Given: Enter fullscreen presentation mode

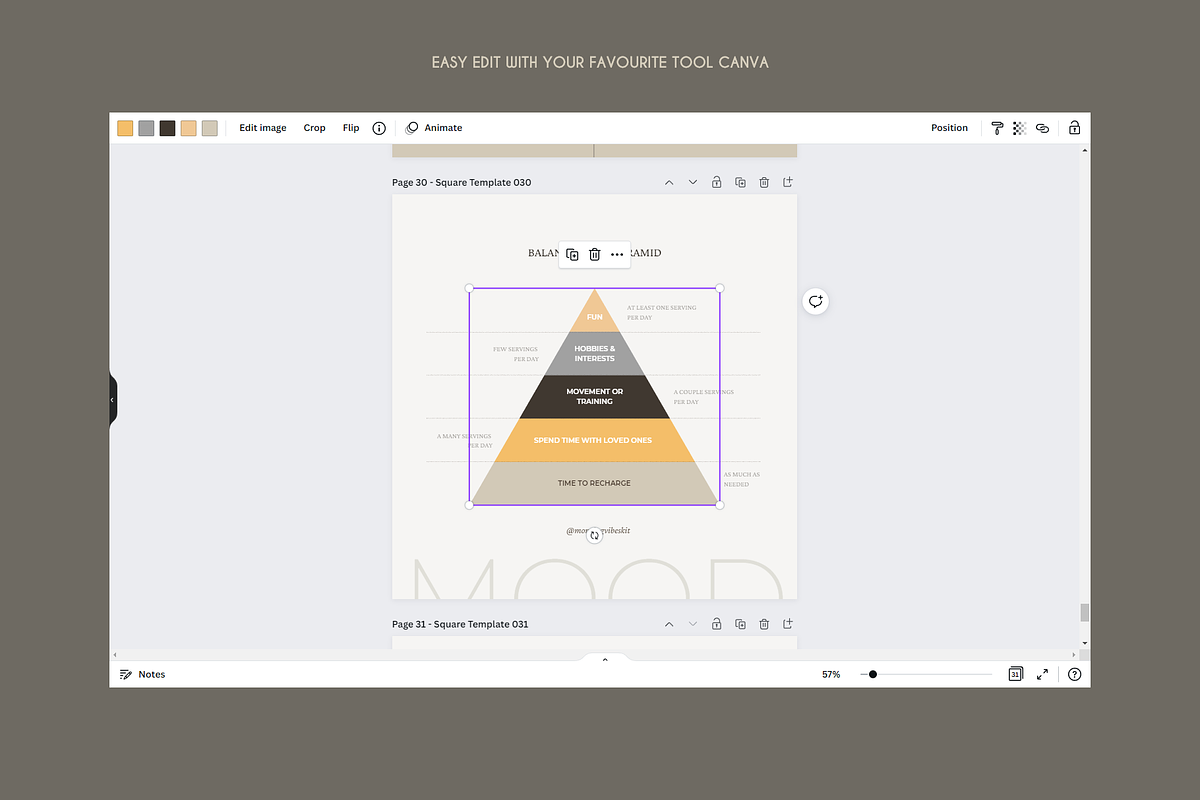Looking at the screenshot, I should coord(1042,675).
